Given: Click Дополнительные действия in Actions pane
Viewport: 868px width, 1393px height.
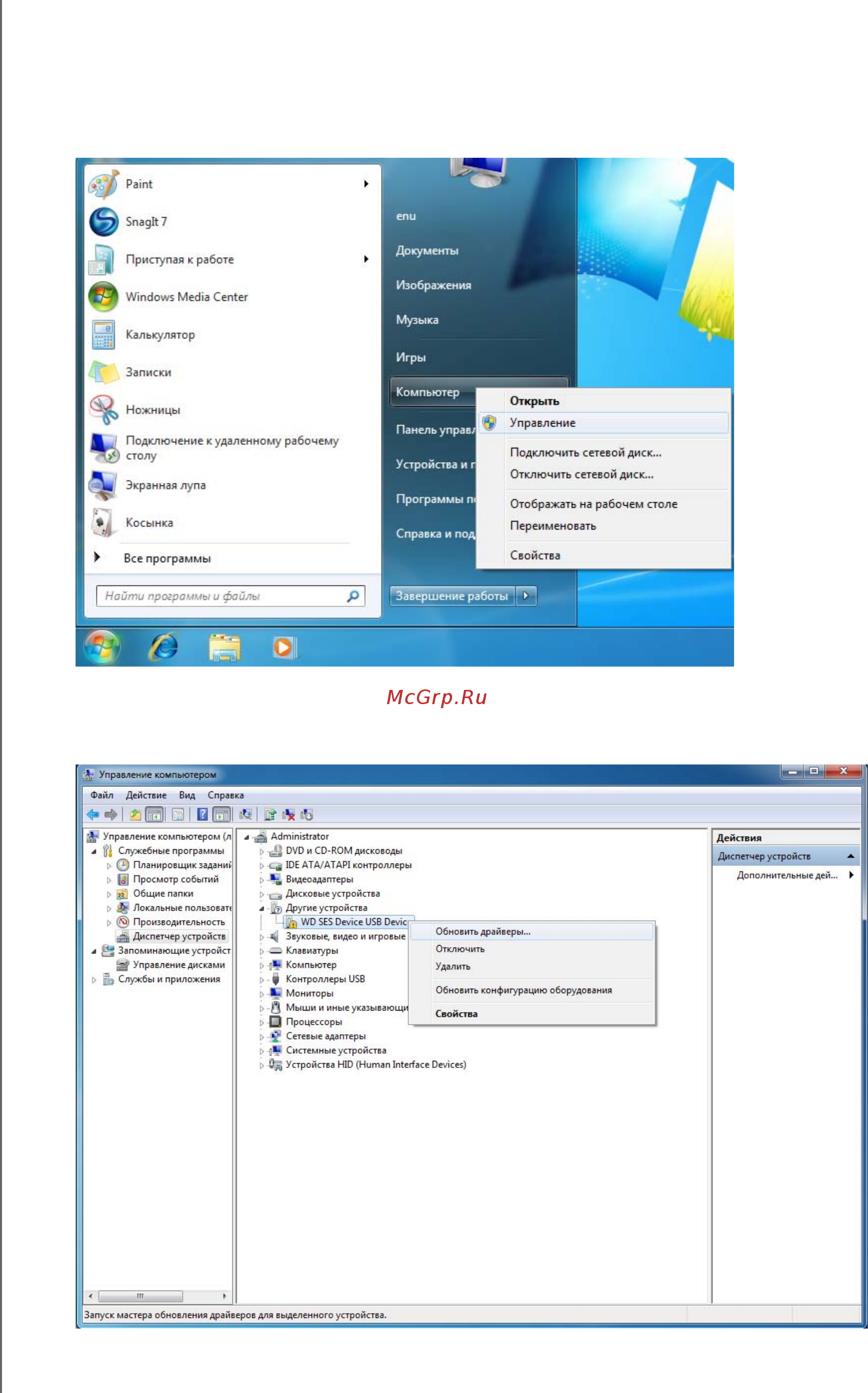Looking at the screenshot, I should pyautogui.click(x=786, y=875).
